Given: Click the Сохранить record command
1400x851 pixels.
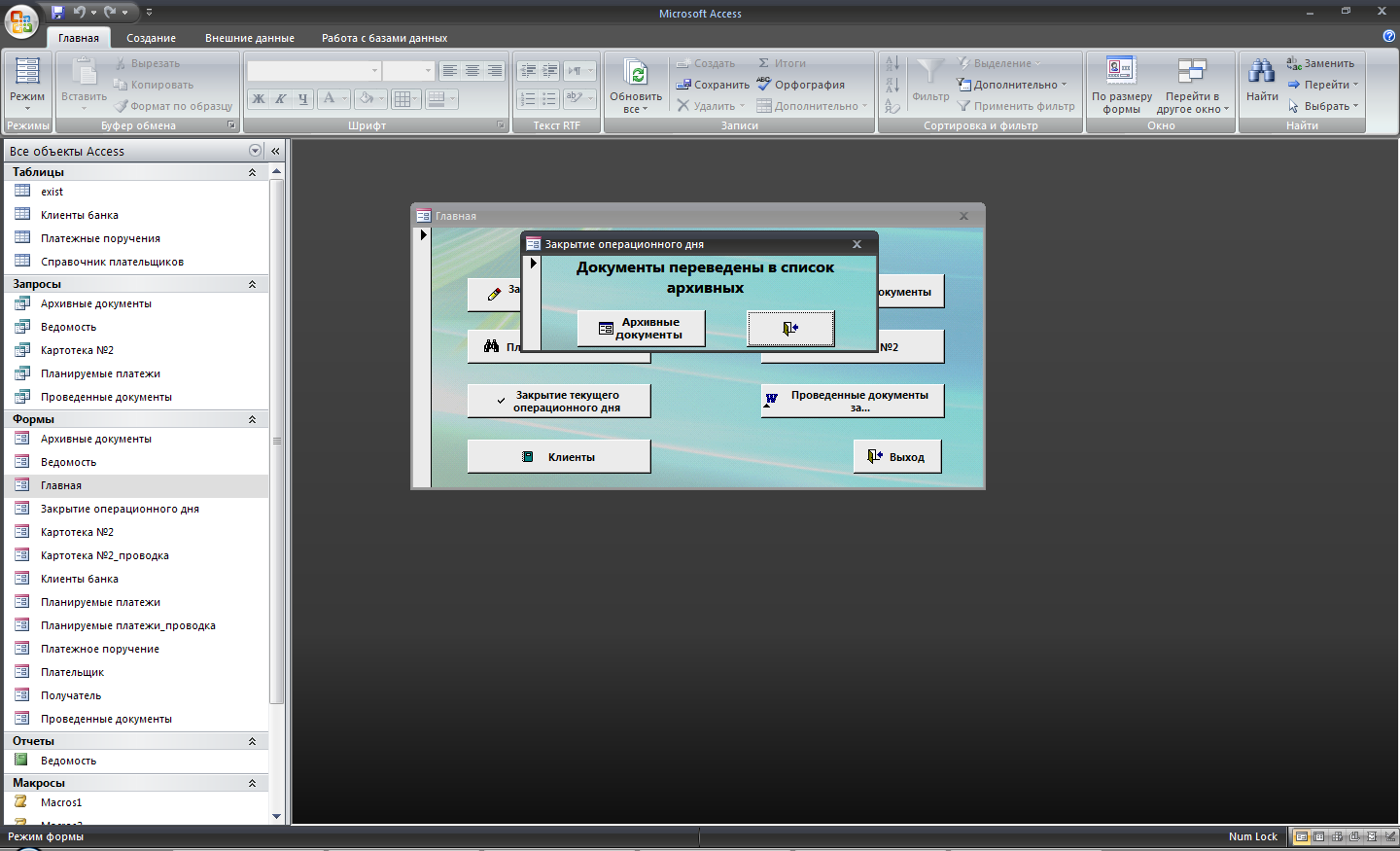Looking at the screenshot, I should 713,85.
